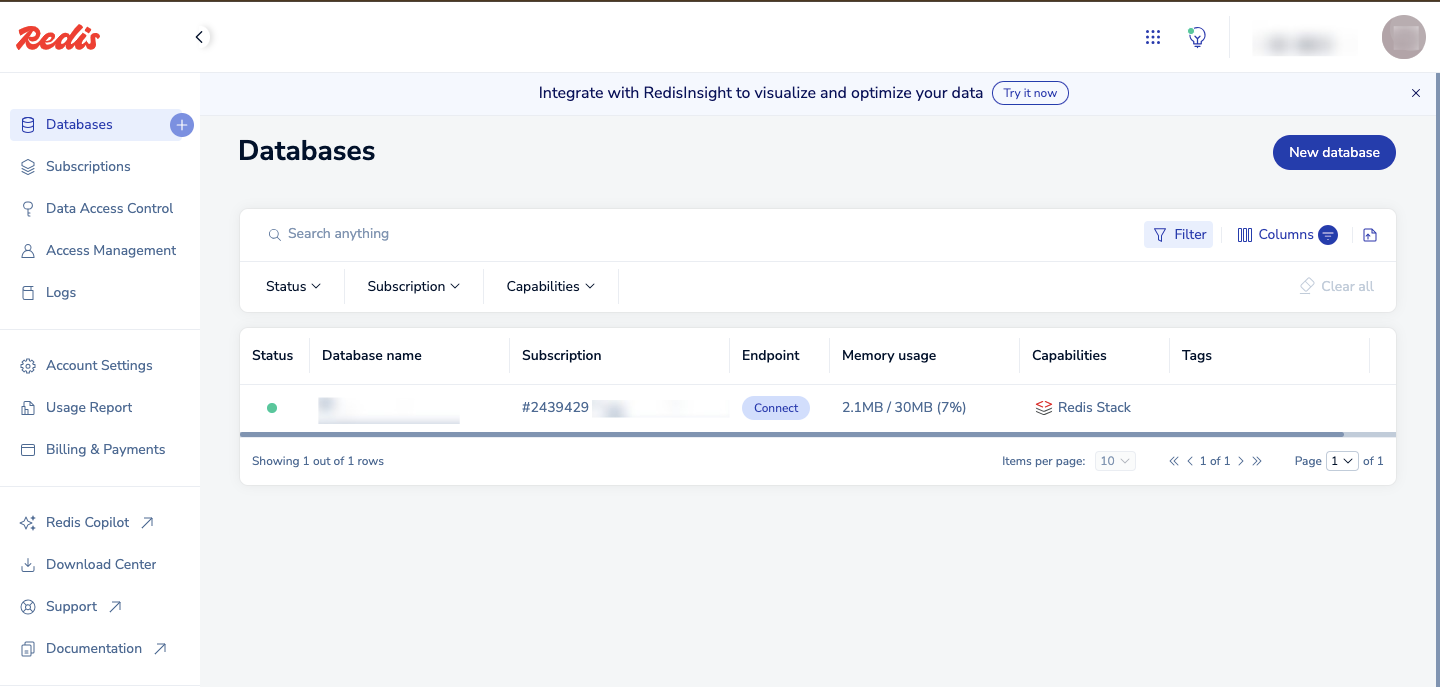Click the Logs sidebar entry
Screen dimensions: 1440x687
61,292
